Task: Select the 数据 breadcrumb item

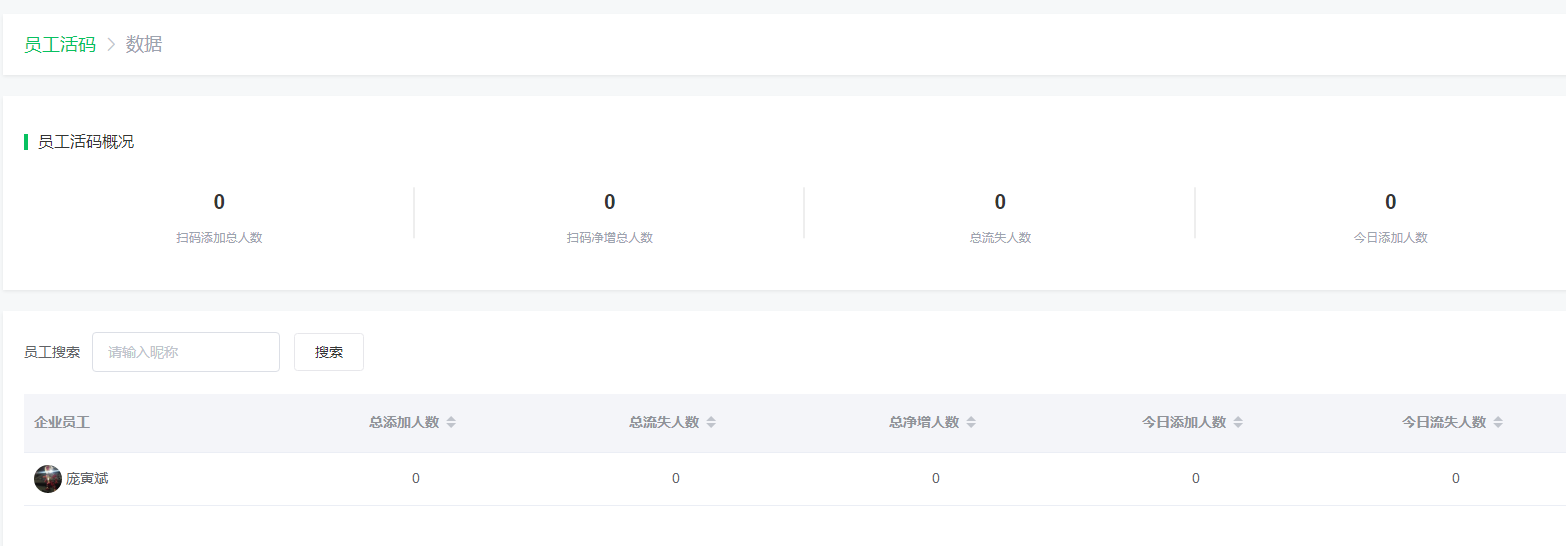Action: (x=144, y=45)
